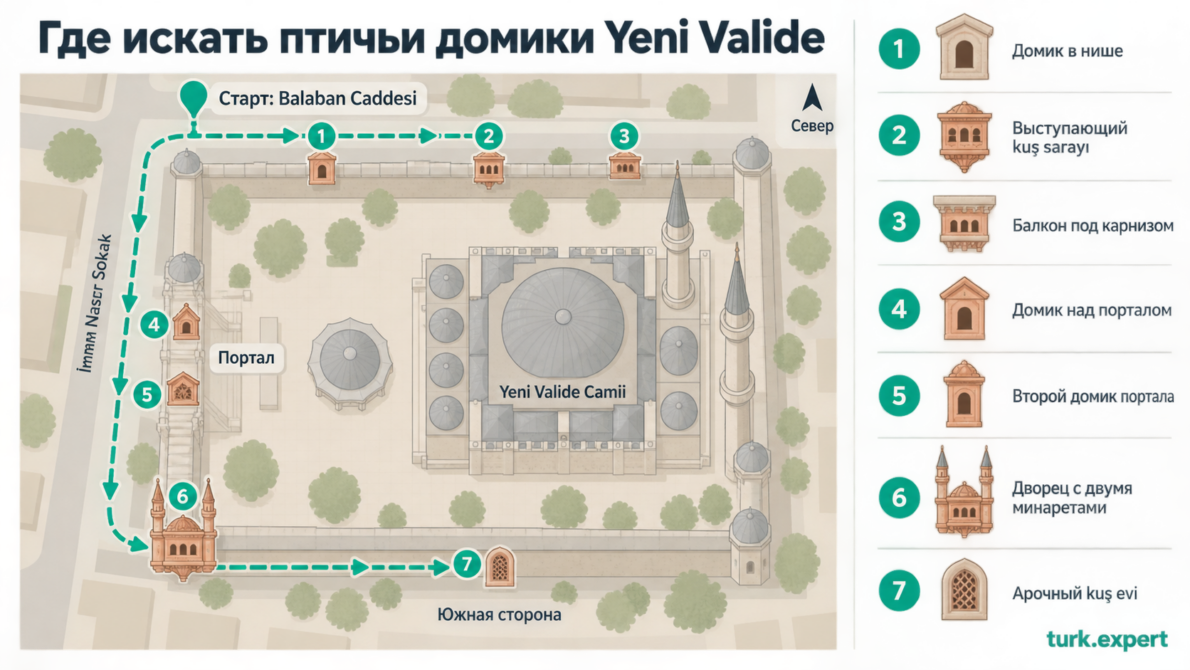
Task: Click the legend text Домик в нише
Action: tap(1067, 51)
